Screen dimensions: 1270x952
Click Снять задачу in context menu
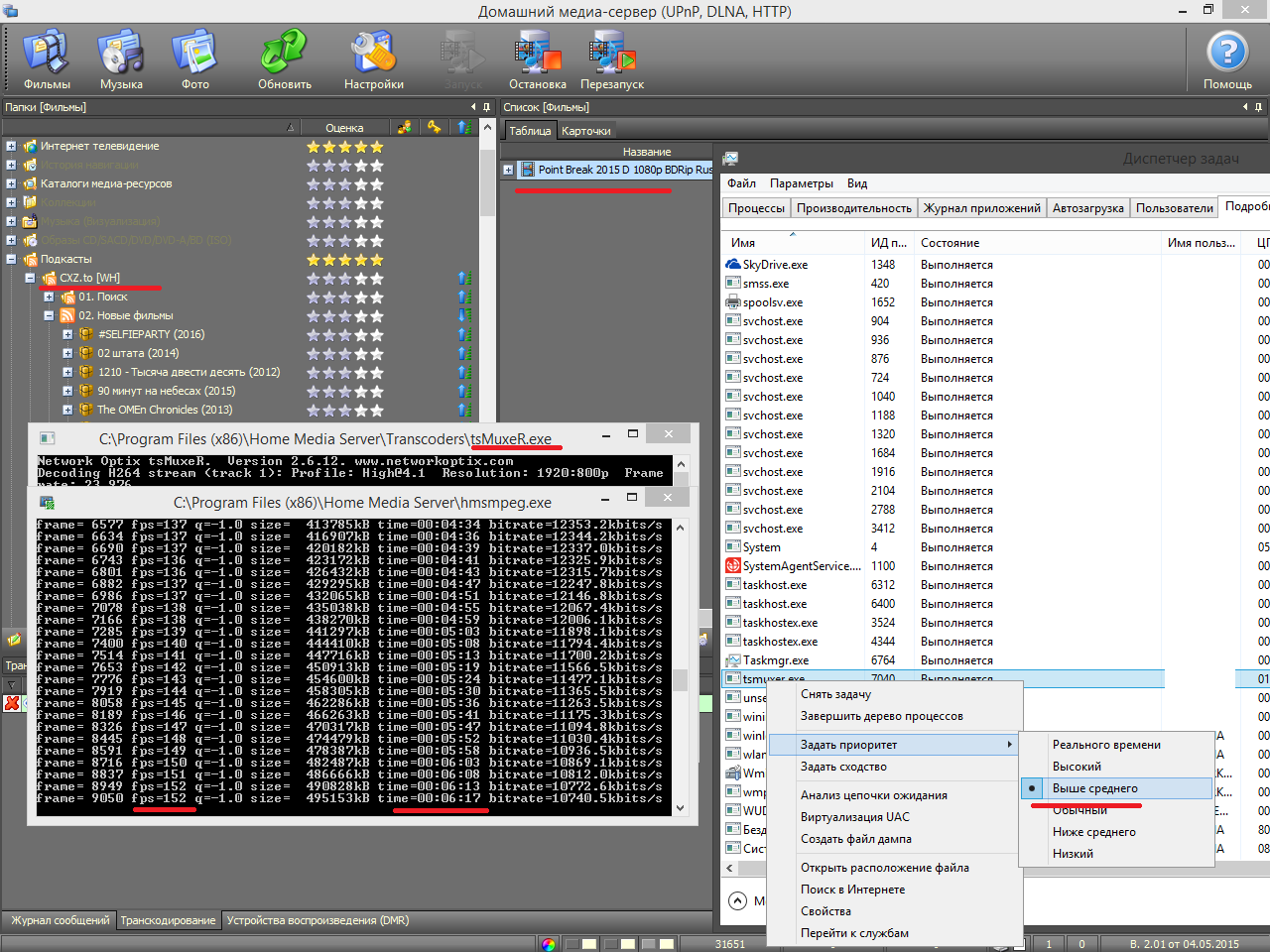click(835, 694)
